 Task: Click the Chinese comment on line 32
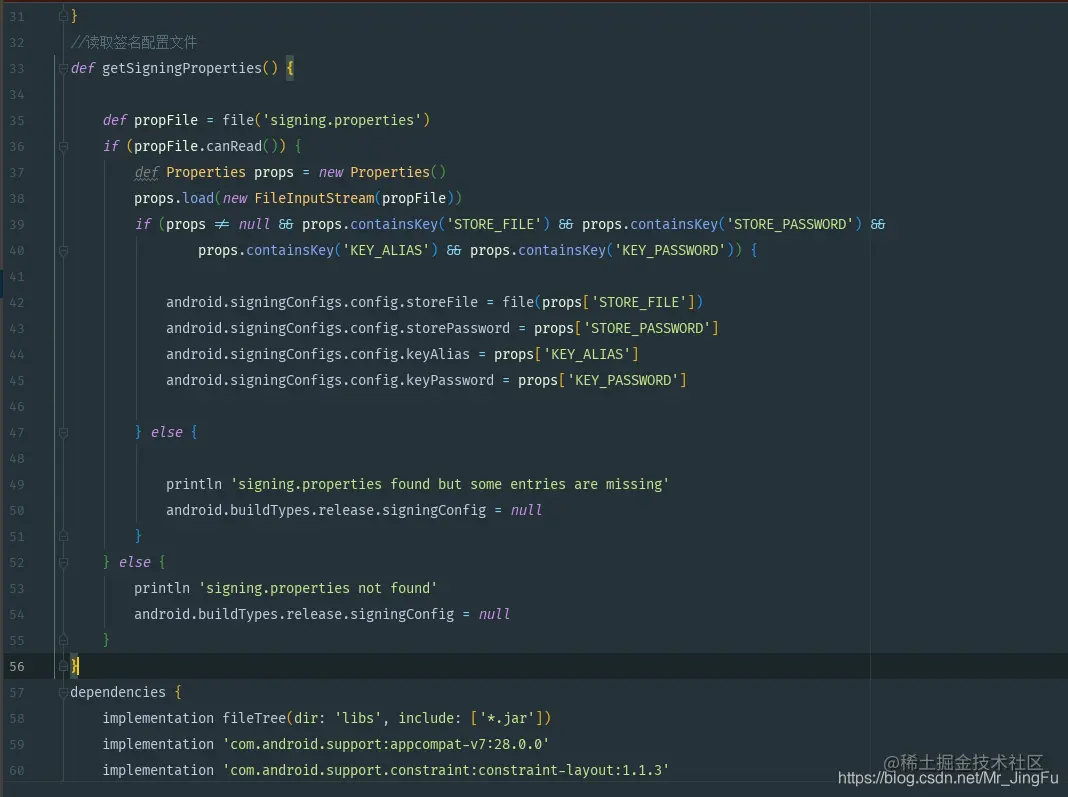134,42
